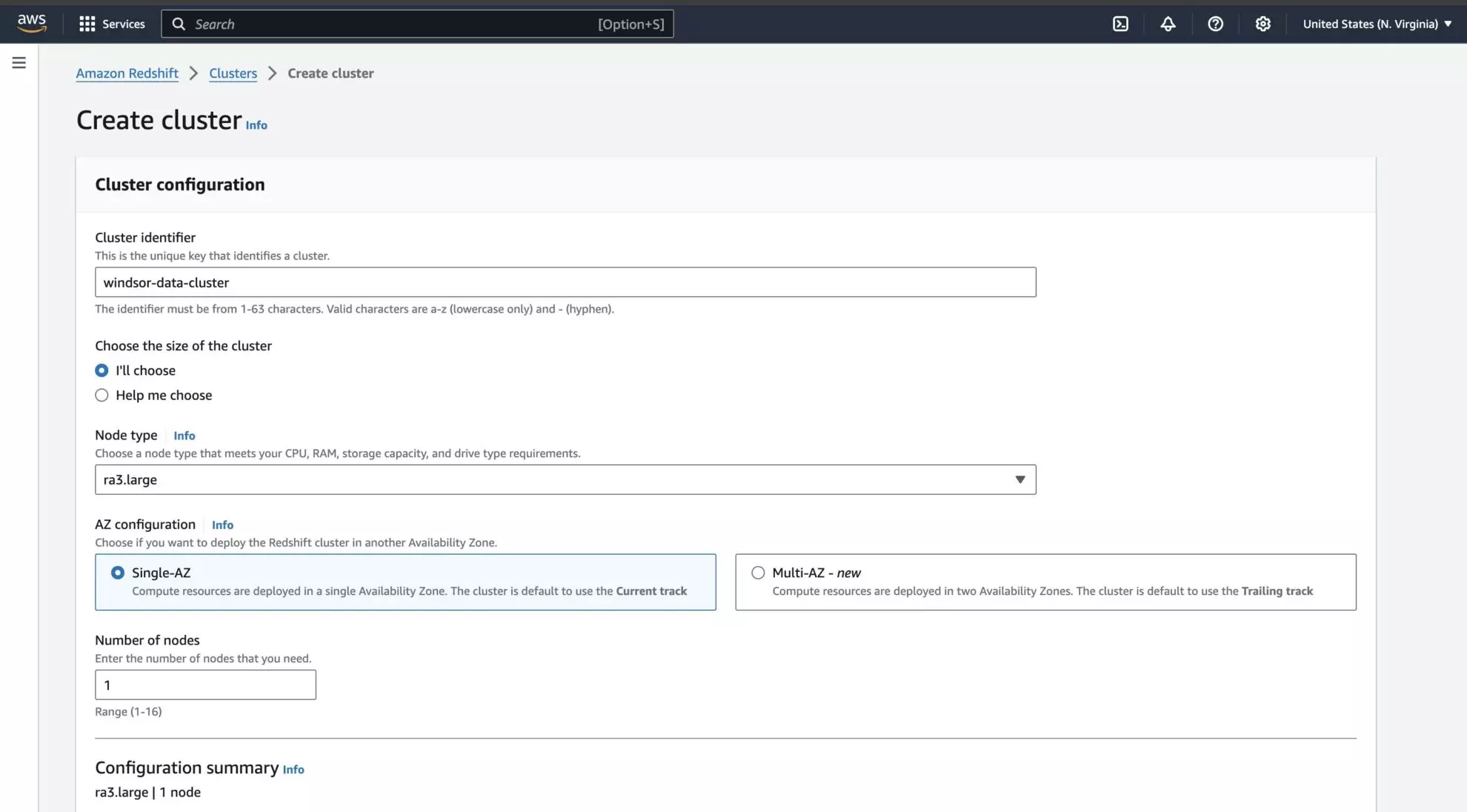Click the 'ra3.large | 1 node' summary text
The height and width of the screenshot is (812, 1467).
pos(148,792)
